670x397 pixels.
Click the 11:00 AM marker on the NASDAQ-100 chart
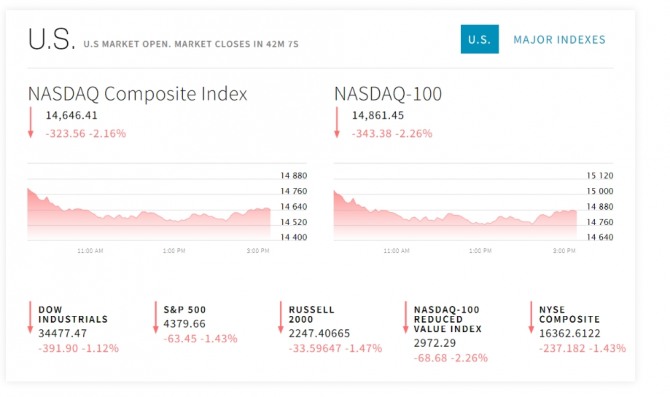pyautogui.click(x=397, y=251)
